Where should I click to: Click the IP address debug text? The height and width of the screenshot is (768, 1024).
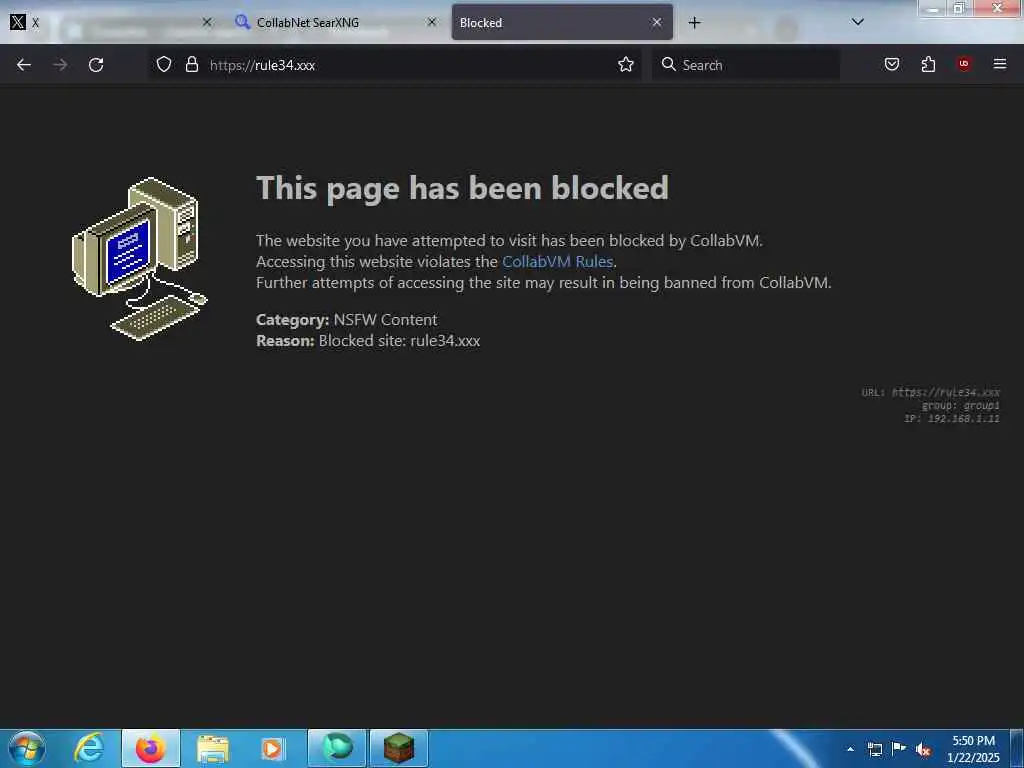pos(952,419)
